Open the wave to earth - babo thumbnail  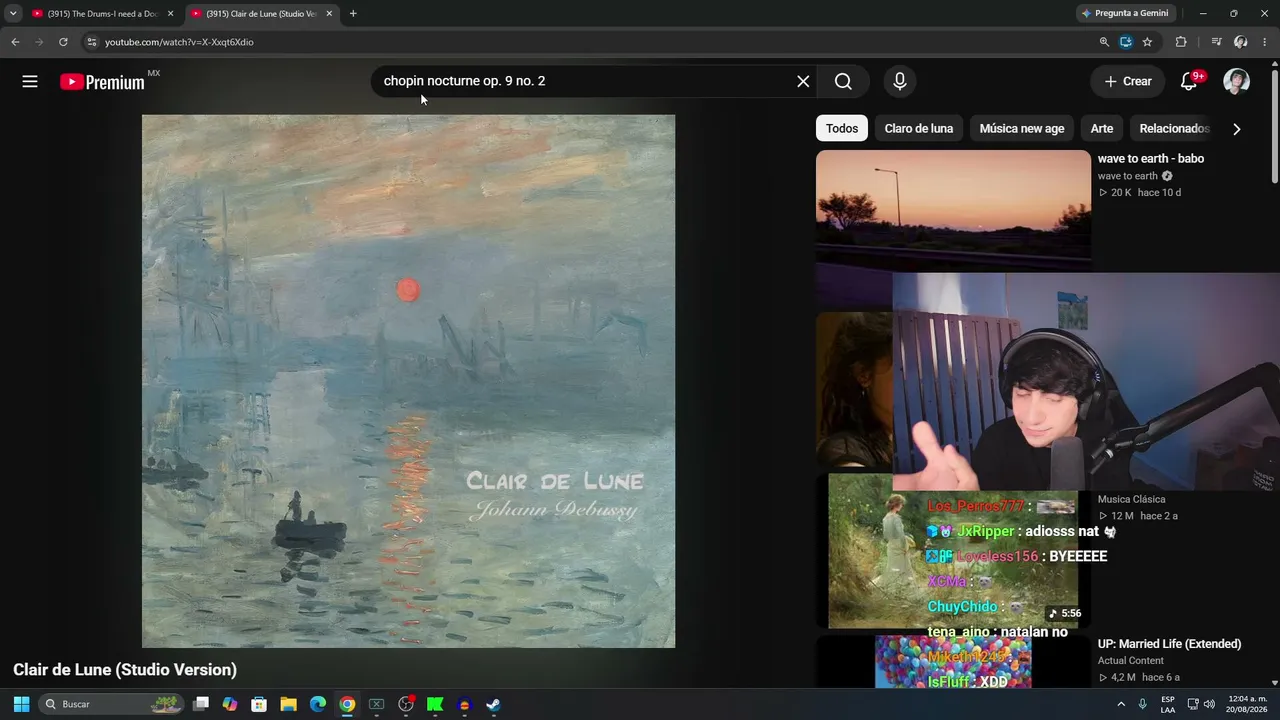[x=953, y=210]
